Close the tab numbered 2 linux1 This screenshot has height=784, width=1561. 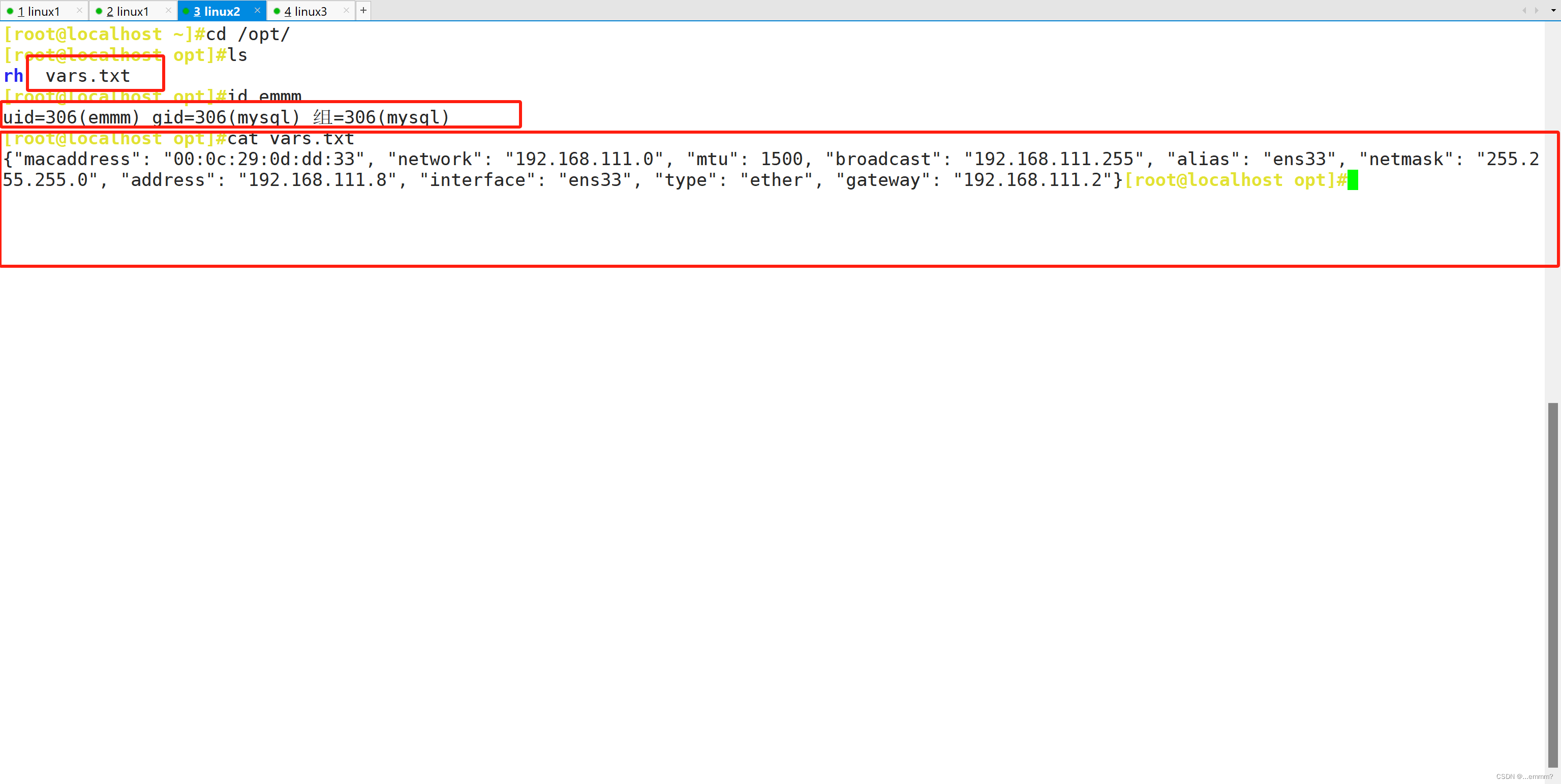[168, 10]
